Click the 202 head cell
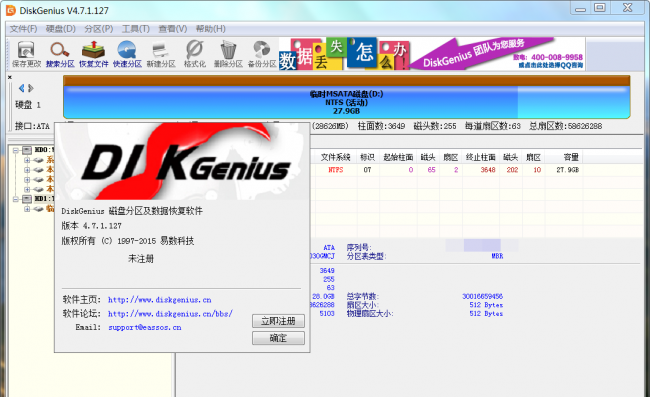The width and height of the screenshot is (650, 397). 512,170
